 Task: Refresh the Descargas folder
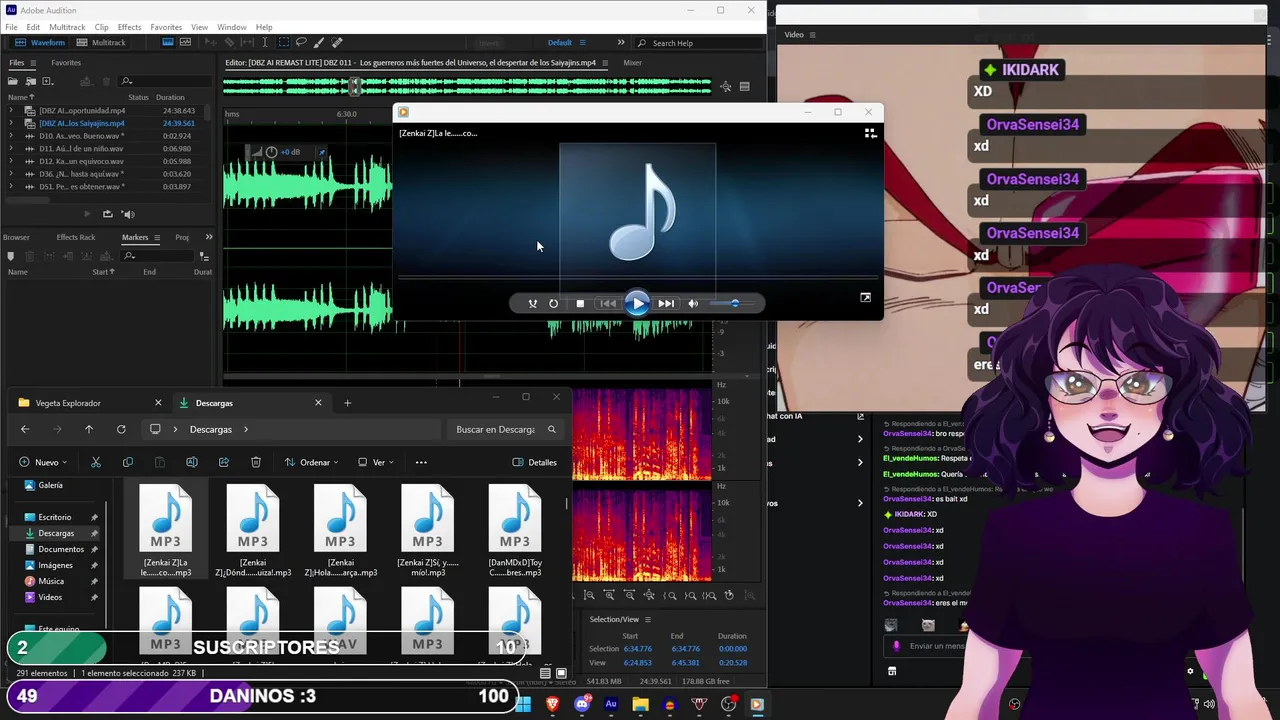point(121,429)
